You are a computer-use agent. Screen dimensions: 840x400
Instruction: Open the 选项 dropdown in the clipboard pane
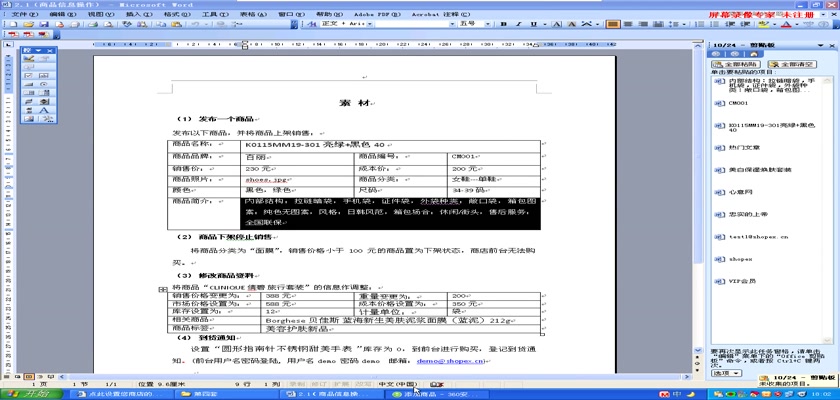[x=726, y=373]
